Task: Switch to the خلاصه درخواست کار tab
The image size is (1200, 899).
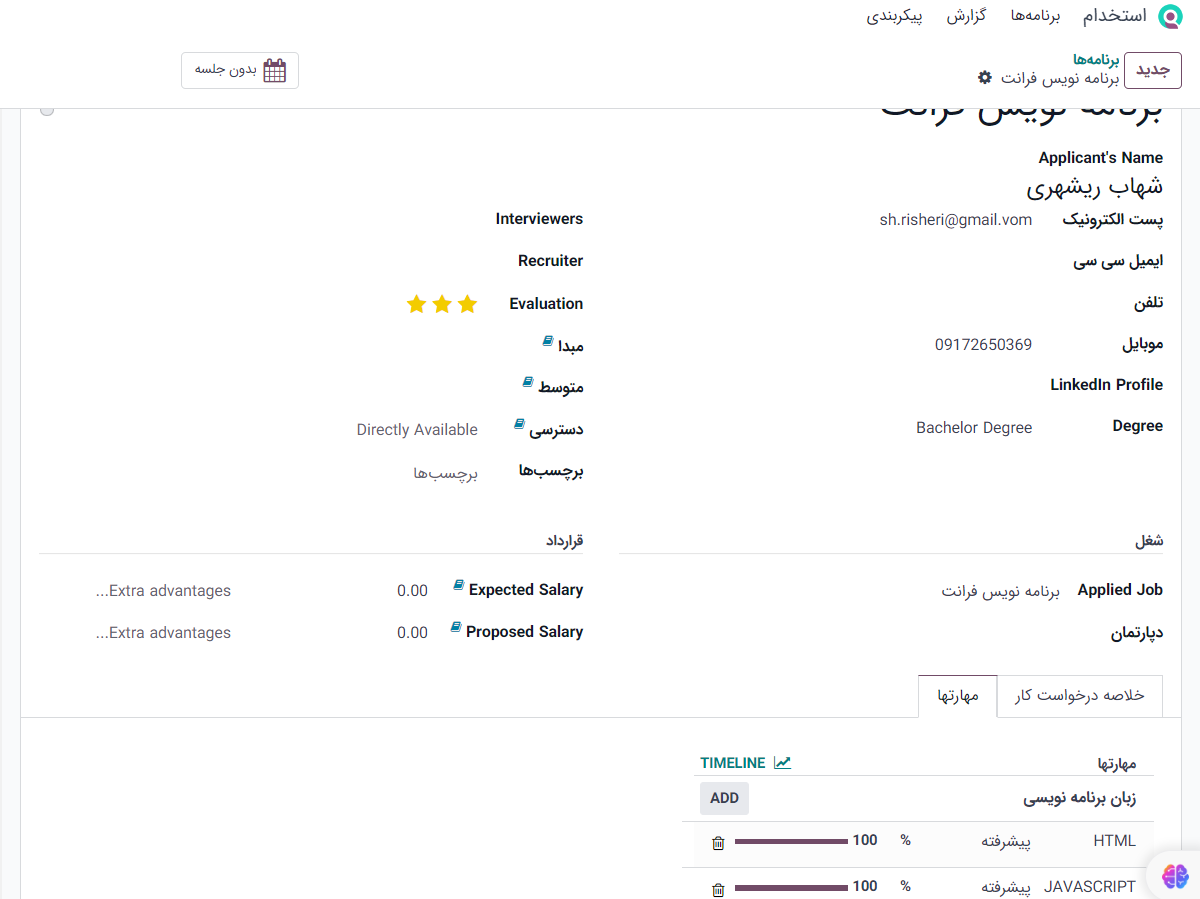Action: pyautogui.click(x=1080, y=696)
